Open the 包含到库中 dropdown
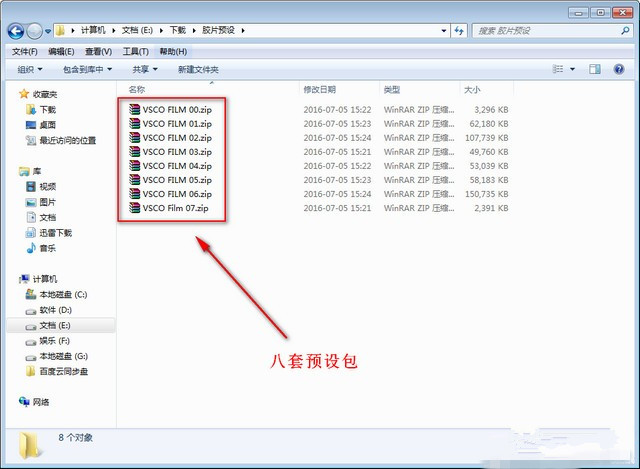Screen dimensions: 640x469 click(87, 69)
